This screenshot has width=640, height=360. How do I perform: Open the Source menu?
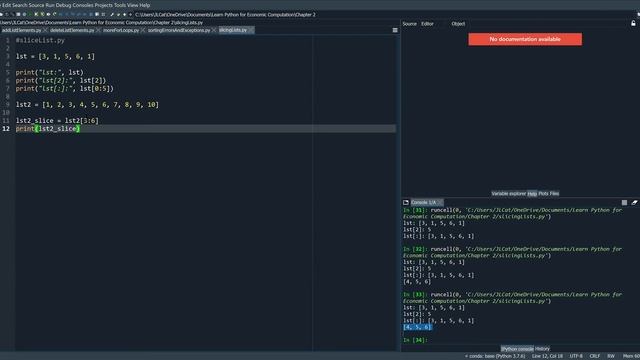pos(36,5)
